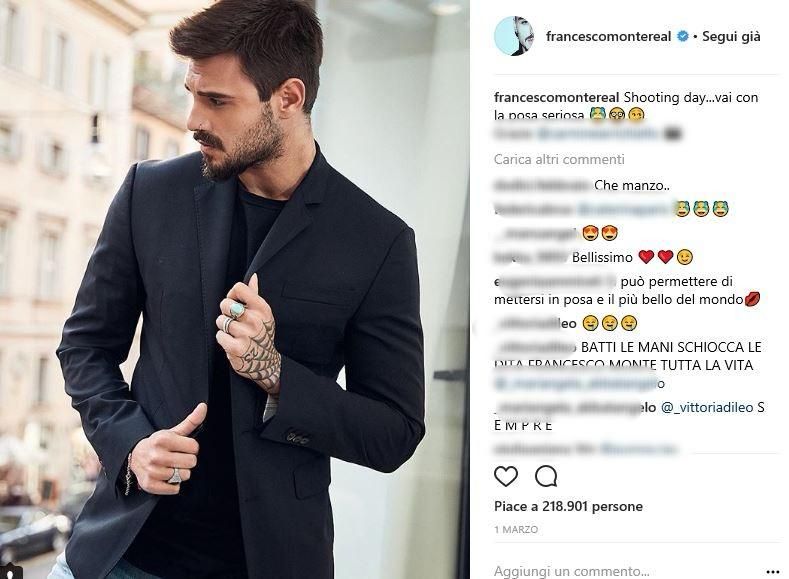This screenshot has height=579, width=789.
Task: Click the francescomontereal profile avatar
Action: pyautogui.click(x=514, y=36)
